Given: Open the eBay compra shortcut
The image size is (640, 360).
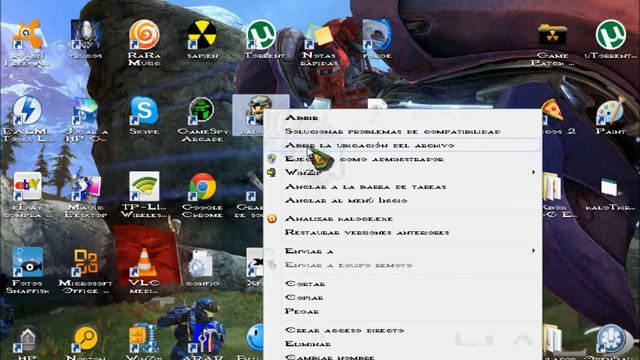Looking at the screenshot, I should point(27,187).
